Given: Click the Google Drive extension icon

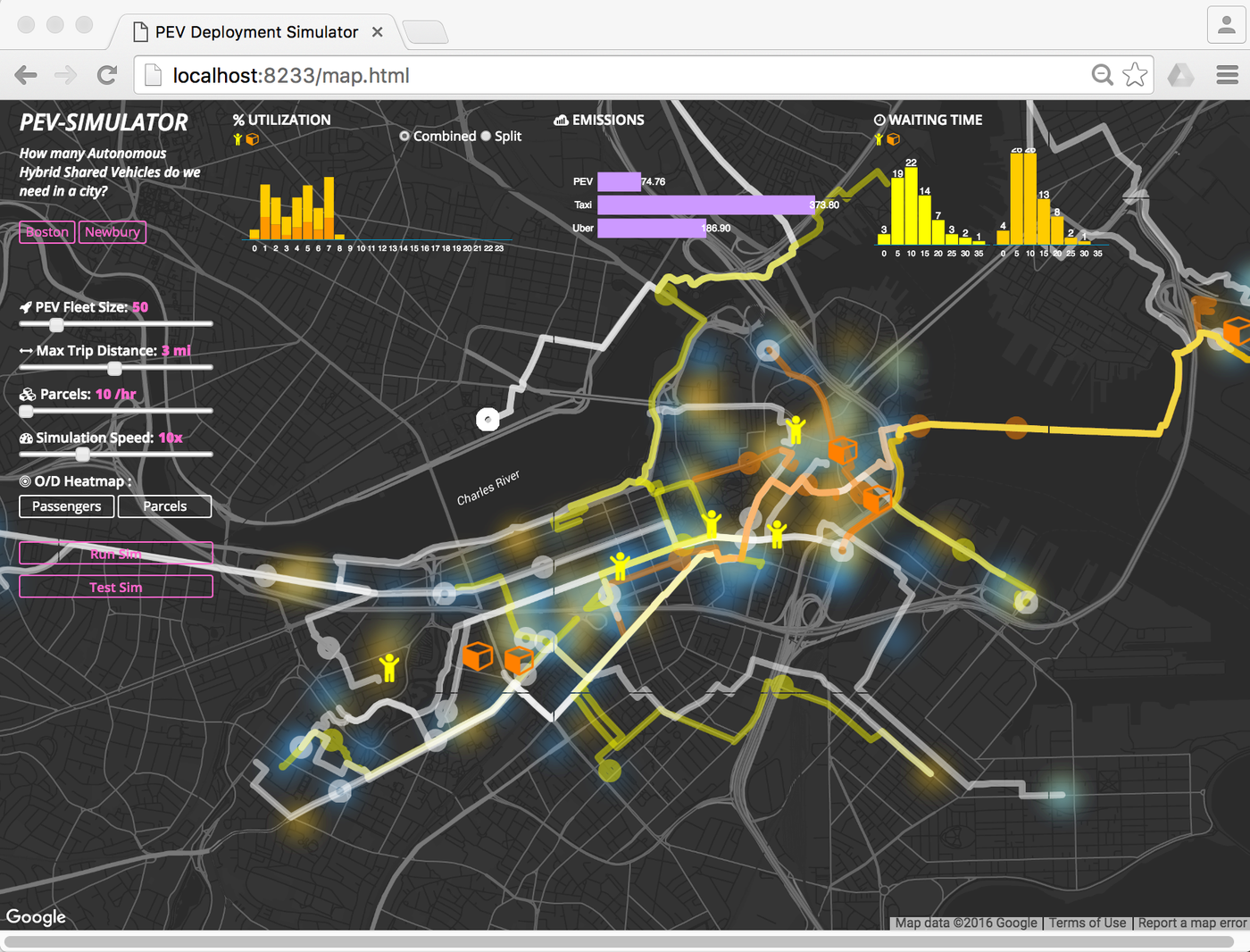Looking at the screenshot, I should [1180, 75].
